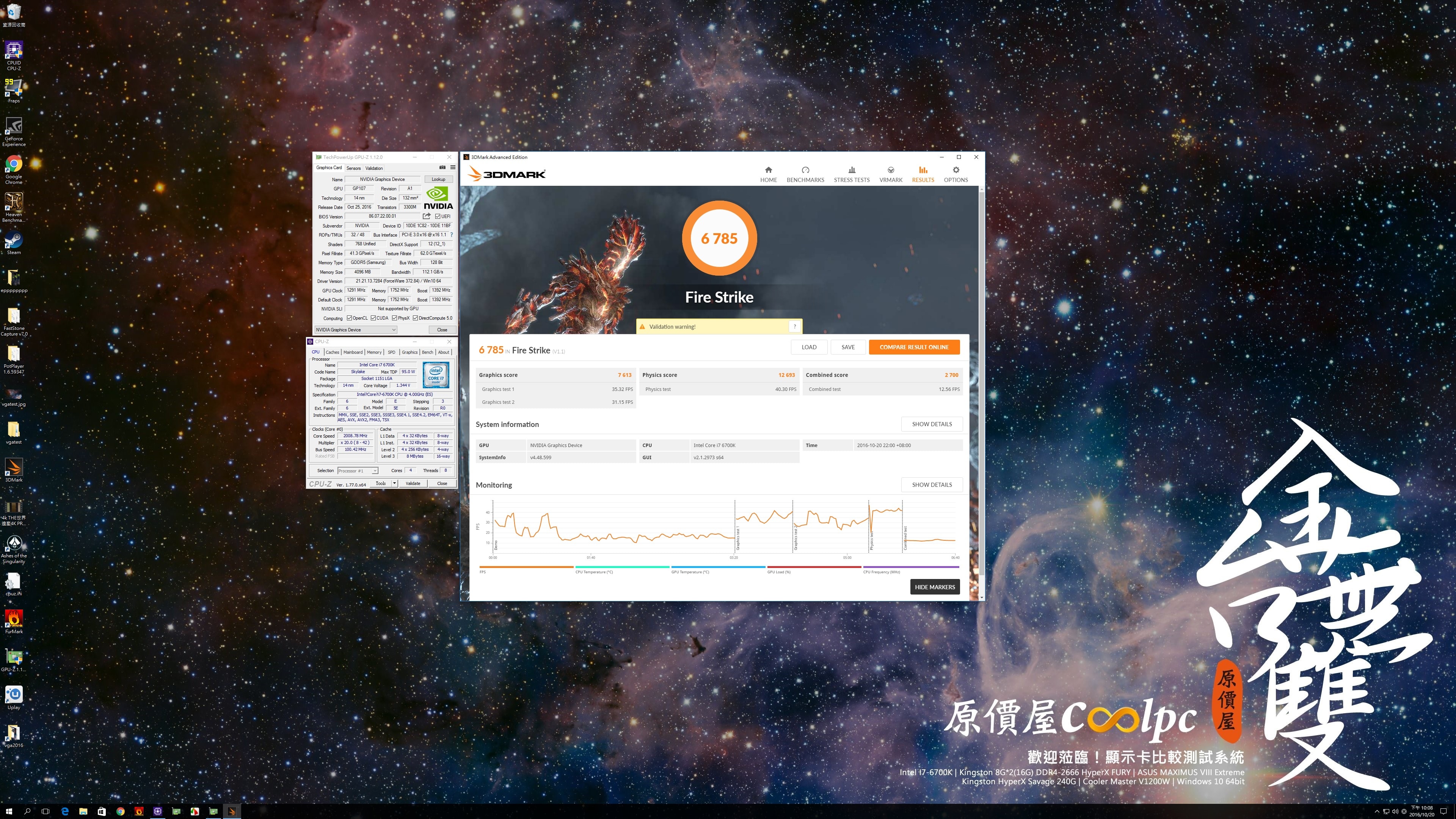Toggle the OpenCL checkbox in GPU-Z
Screen dimensions: 1456x819
click(349, 318)
